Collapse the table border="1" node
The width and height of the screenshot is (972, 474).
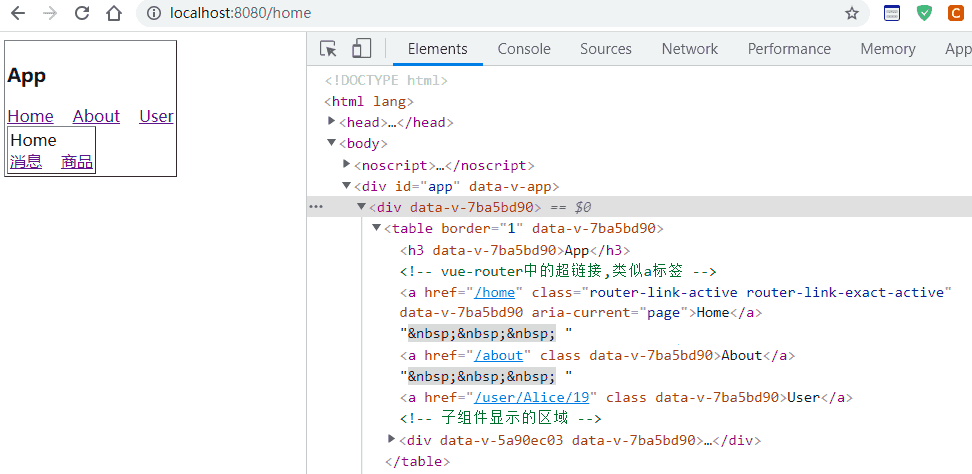point(376,228)
